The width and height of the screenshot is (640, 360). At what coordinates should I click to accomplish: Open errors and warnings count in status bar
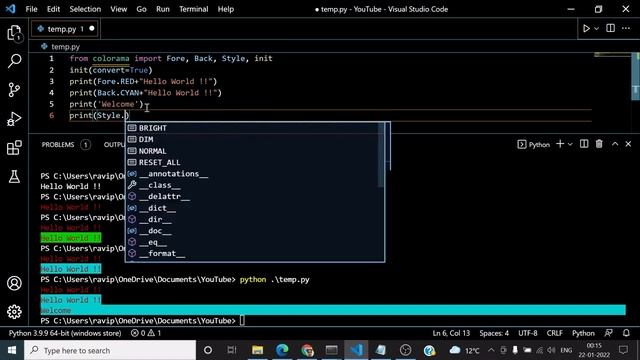[x=146, y=333]
